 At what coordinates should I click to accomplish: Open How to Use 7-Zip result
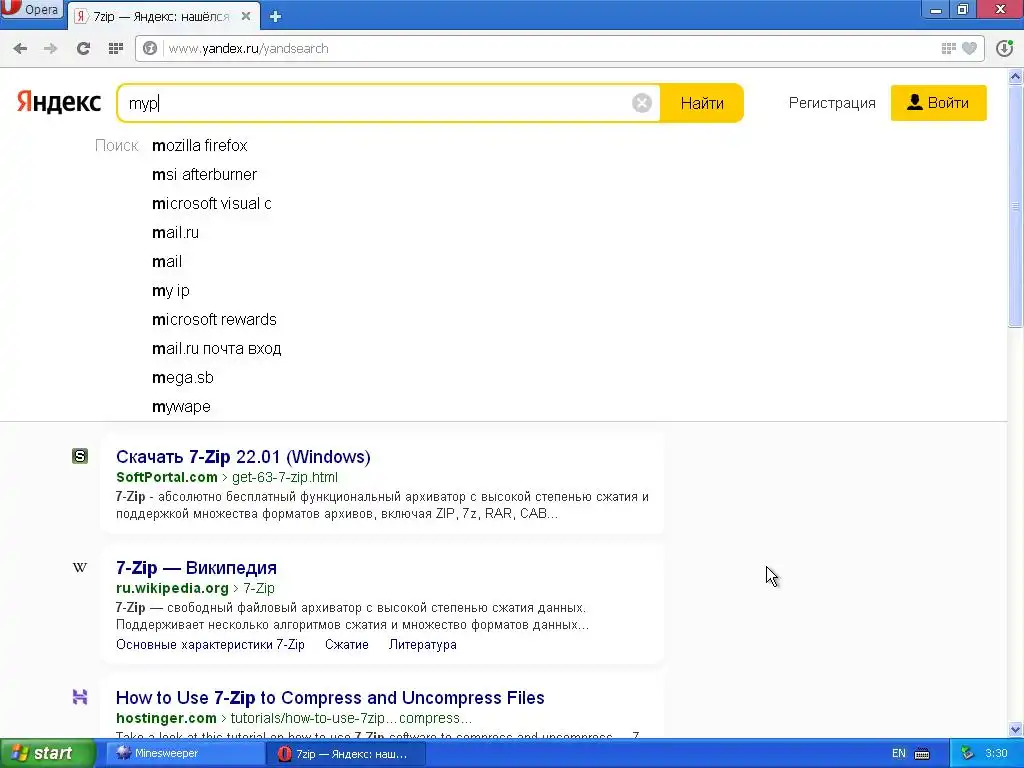330,697
